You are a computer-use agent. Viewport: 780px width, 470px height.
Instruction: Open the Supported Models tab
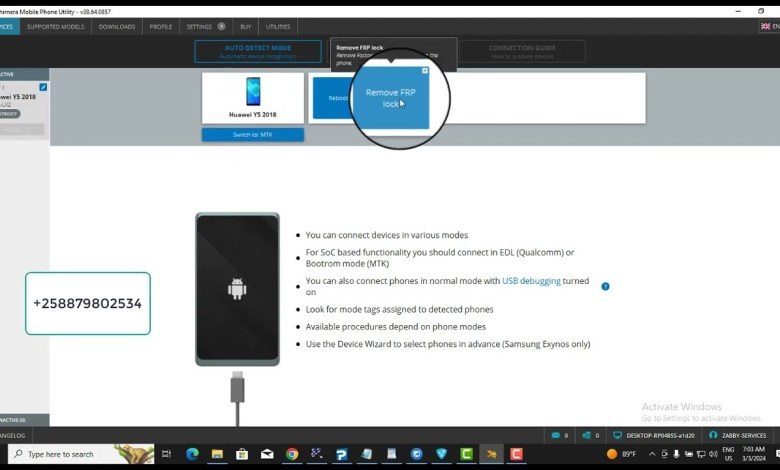(x=56, y=27)
